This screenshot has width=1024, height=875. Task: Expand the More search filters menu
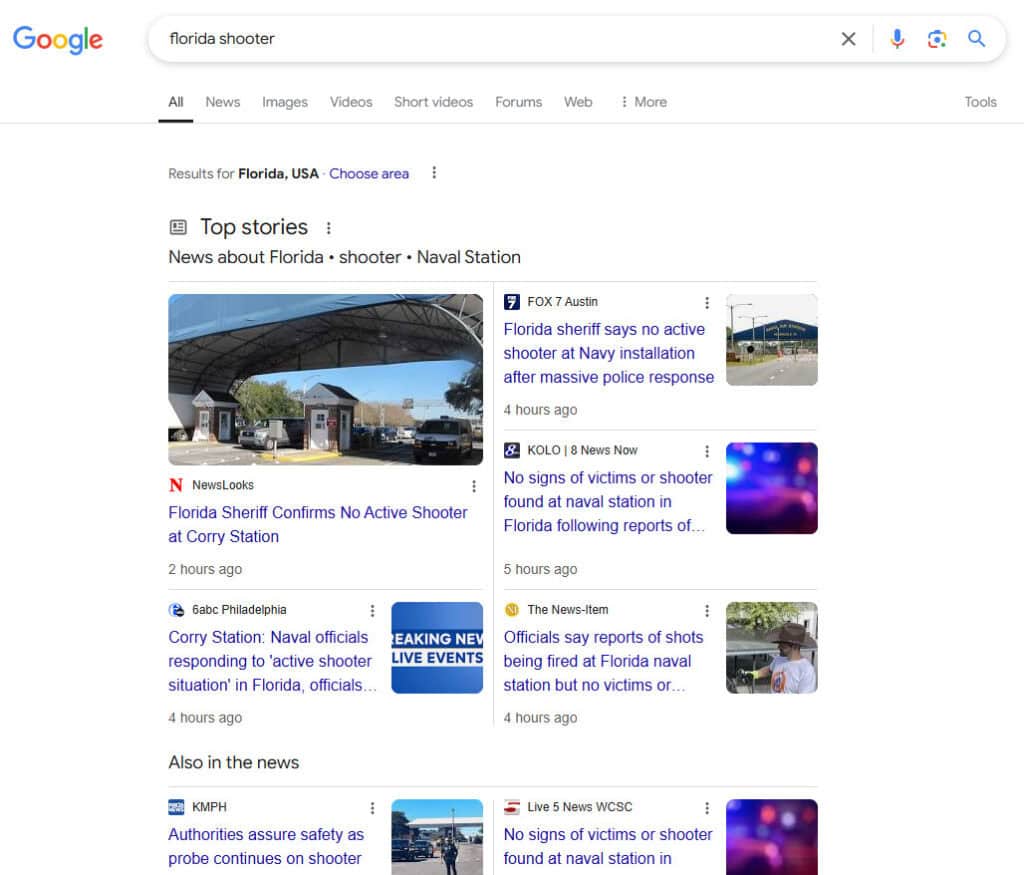pyautogui.click(x=644, y=102)
